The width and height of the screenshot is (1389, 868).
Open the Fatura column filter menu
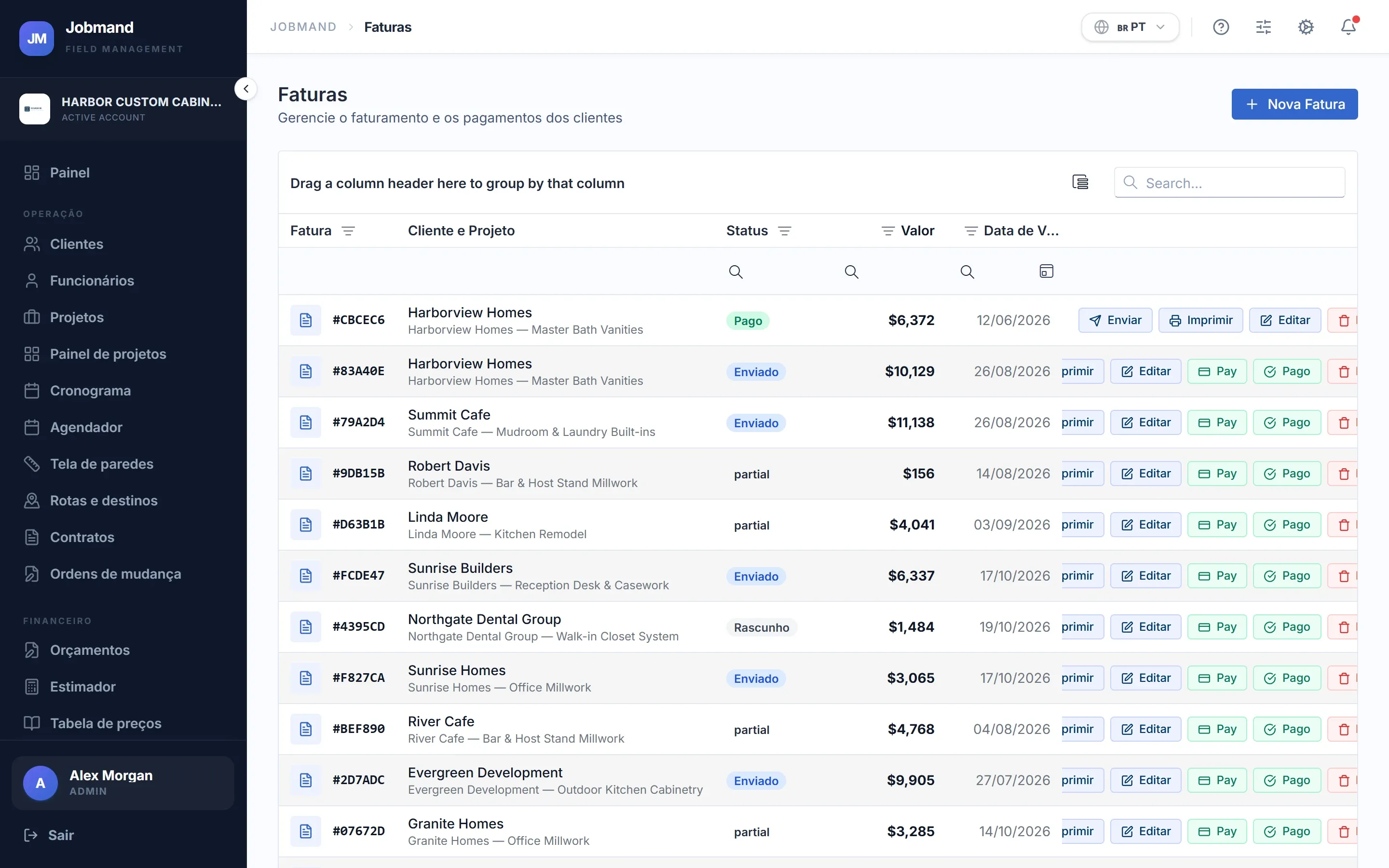coord(348,231)
